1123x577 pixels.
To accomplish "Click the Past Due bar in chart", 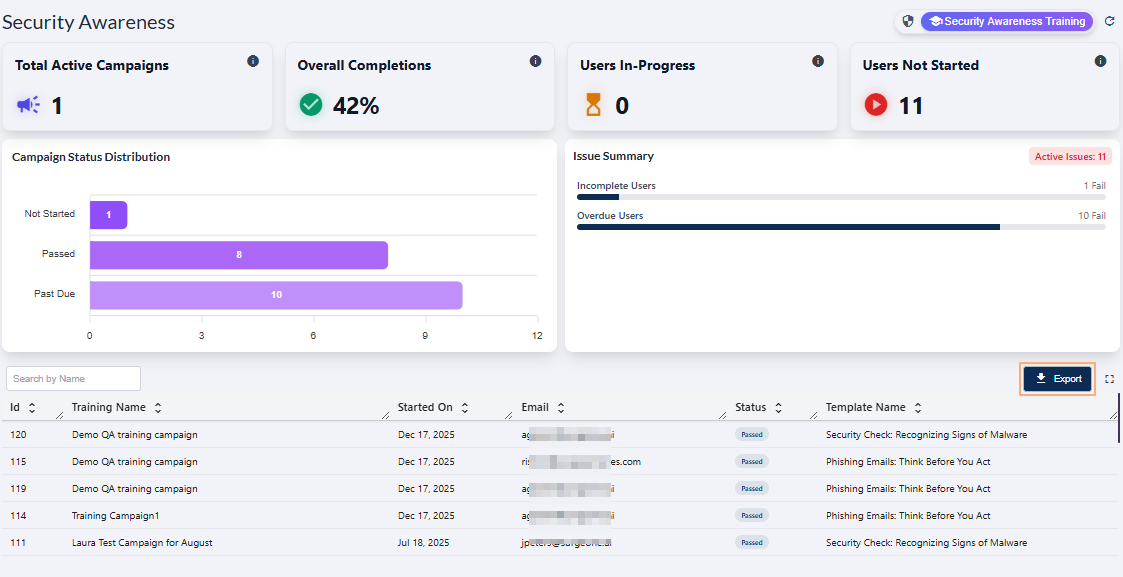I will pos(276,295).
